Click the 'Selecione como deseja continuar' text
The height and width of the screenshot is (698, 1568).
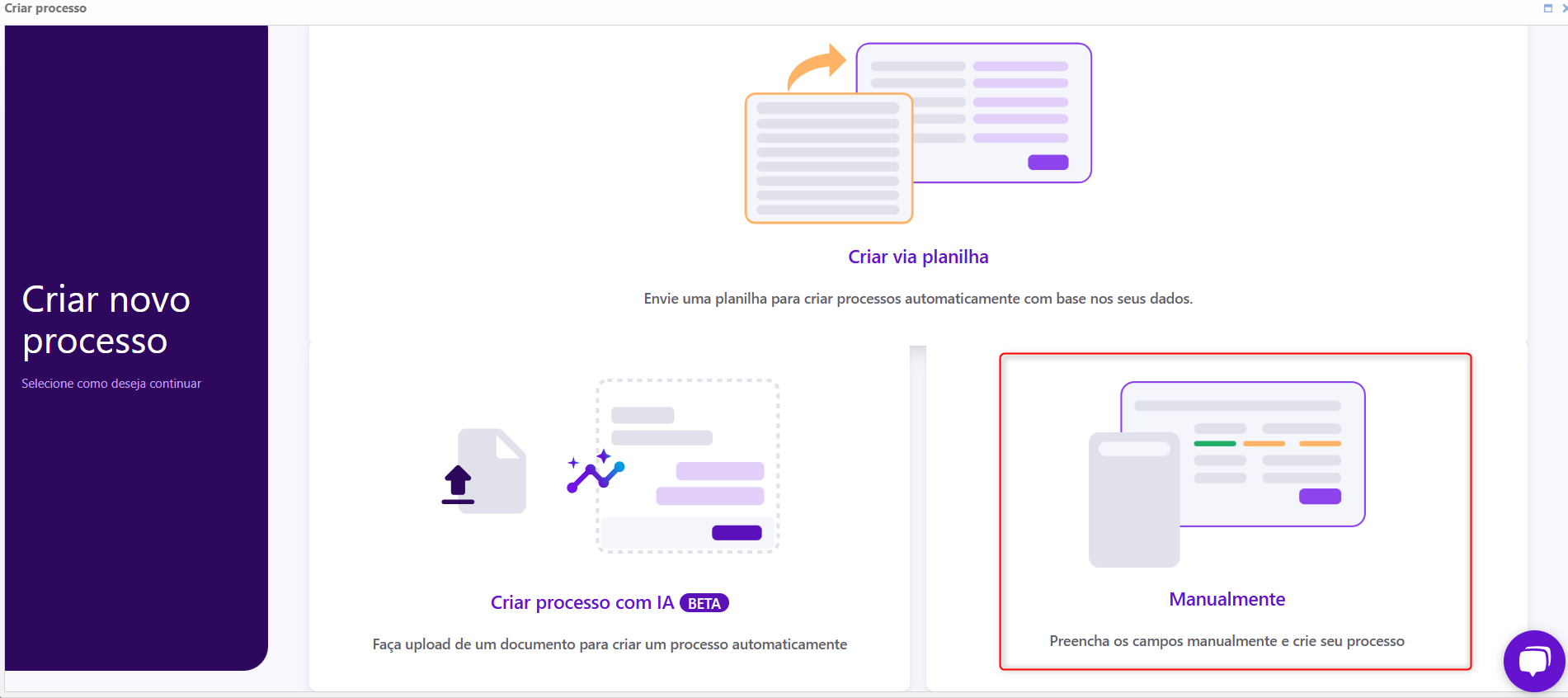[111, 384]
